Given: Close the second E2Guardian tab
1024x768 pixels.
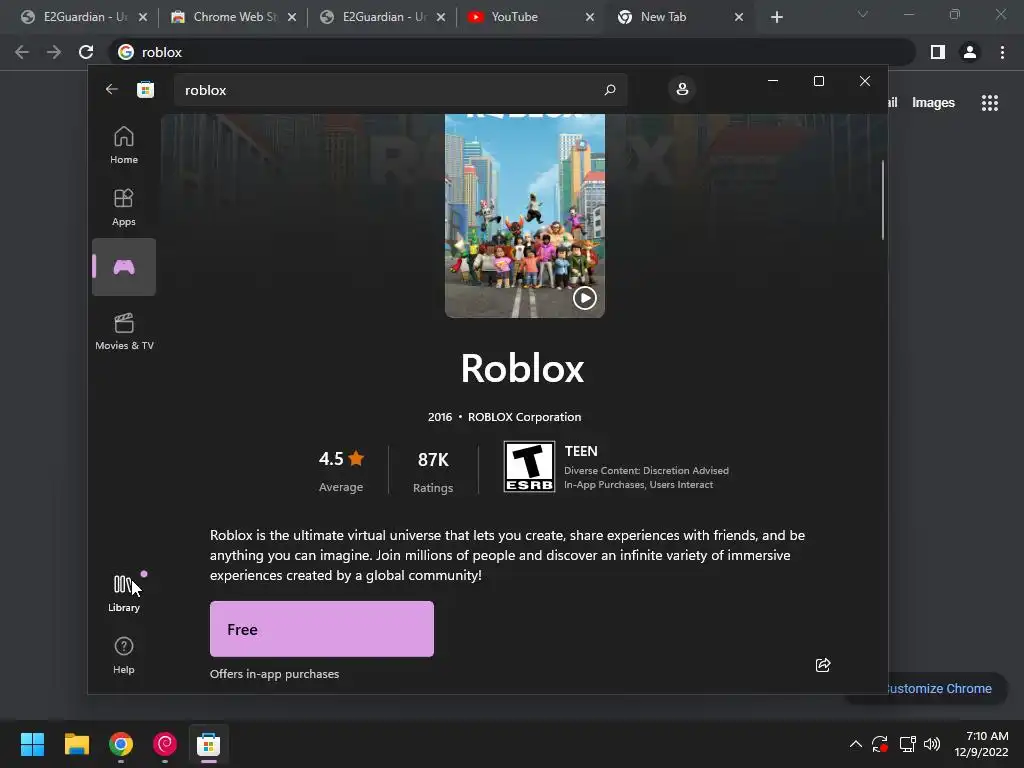Looking at the screenshot, I should (x=441, y=17).
